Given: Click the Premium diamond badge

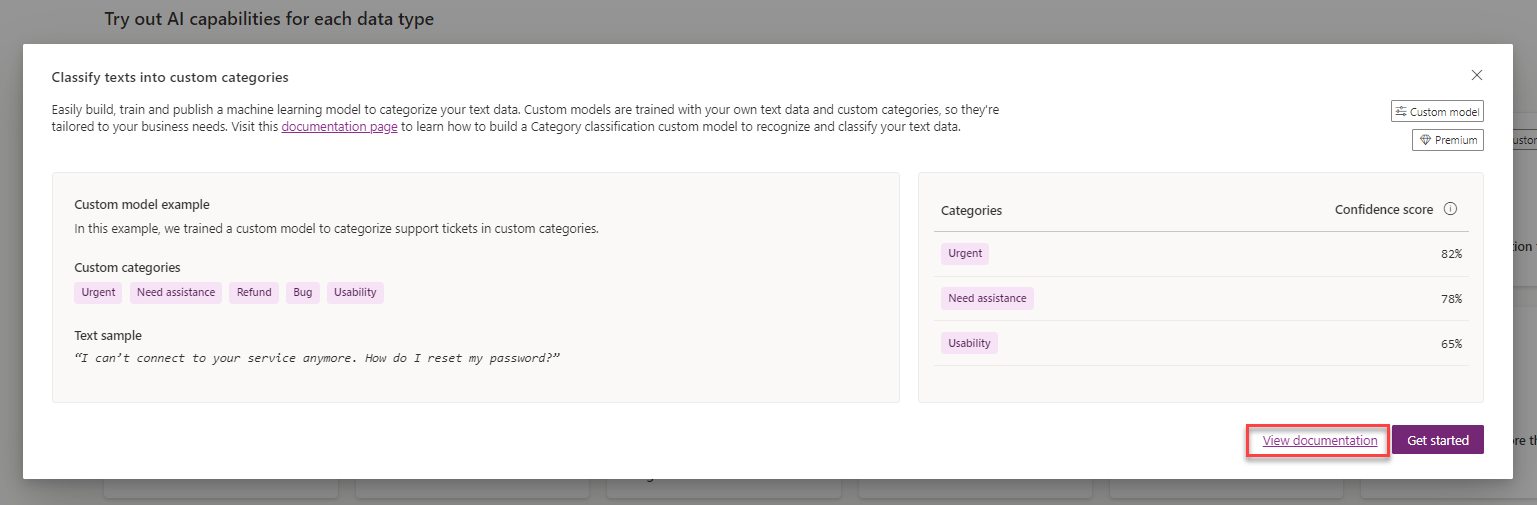Looking at the screenshot, I should pos(1448,141).
